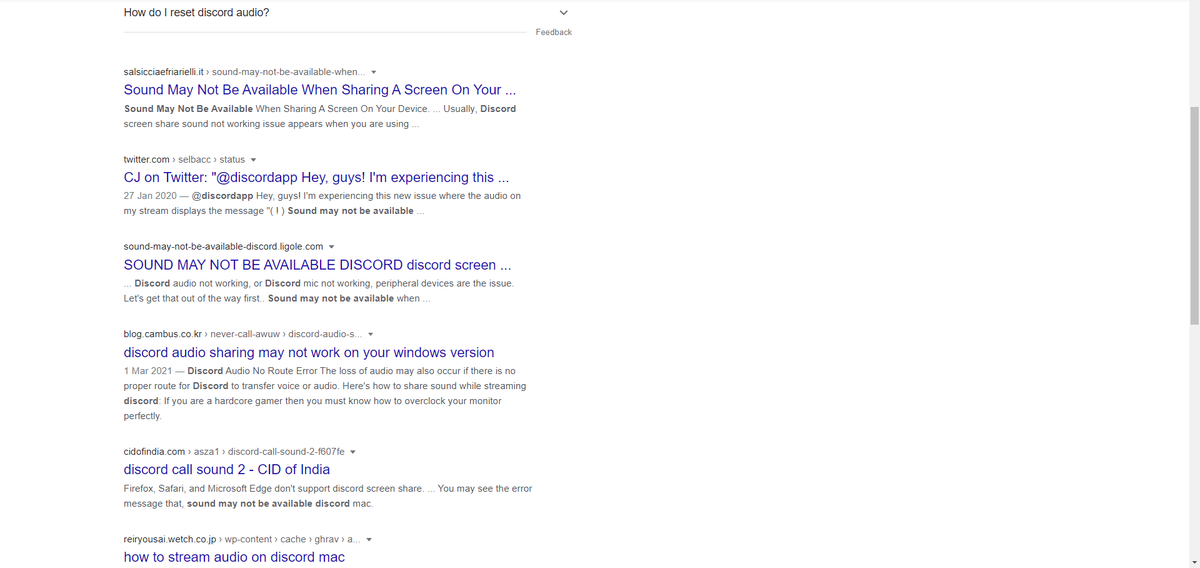The width and height of the screenshot is (1200, 568).
Task: Open 'how to stream audio on discord mac' result
Action: click(x=234, y=557)
